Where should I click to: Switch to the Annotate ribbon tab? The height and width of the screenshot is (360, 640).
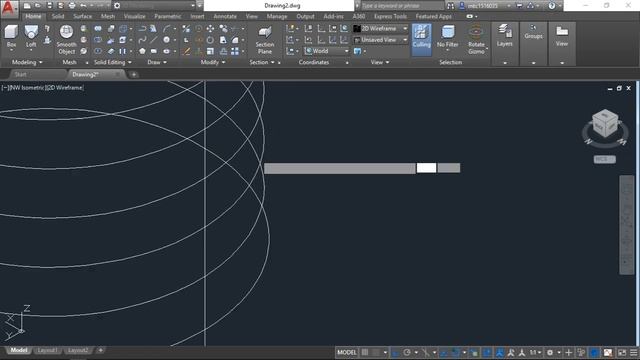(225, 16)
